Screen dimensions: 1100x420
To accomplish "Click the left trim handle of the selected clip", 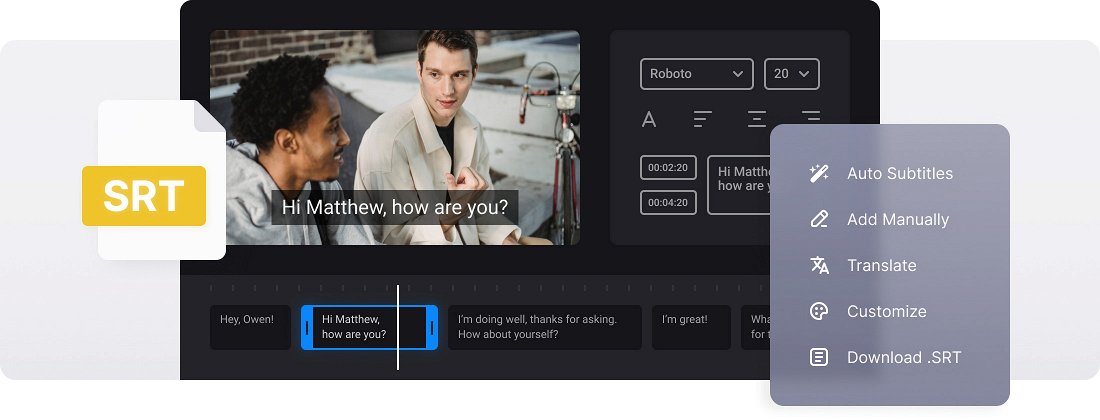I will pos(307,327).
